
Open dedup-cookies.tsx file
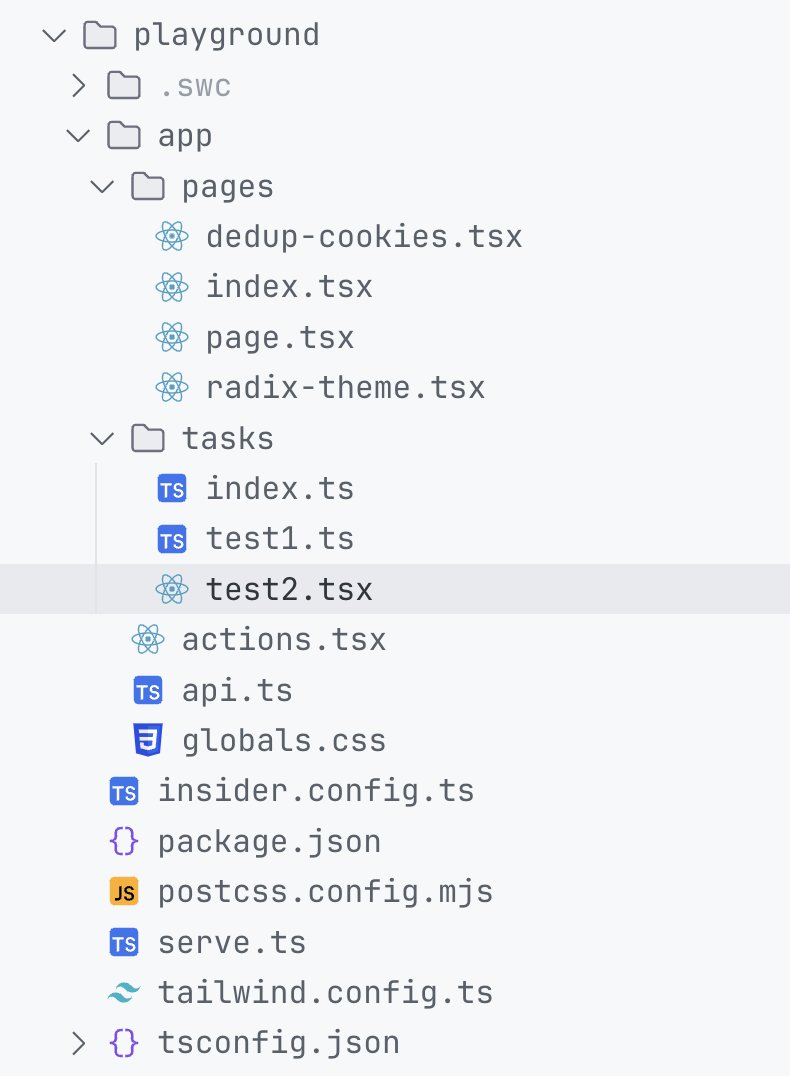pyautogui.click(x=364, y=237)
